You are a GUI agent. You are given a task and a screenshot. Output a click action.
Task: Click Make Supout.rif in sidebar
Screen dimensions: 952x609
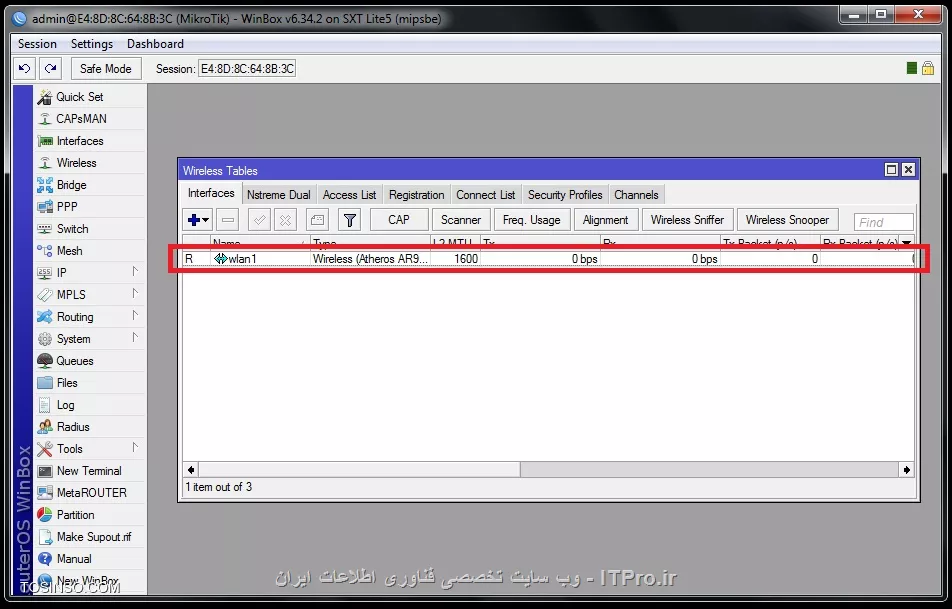[90, 537]
